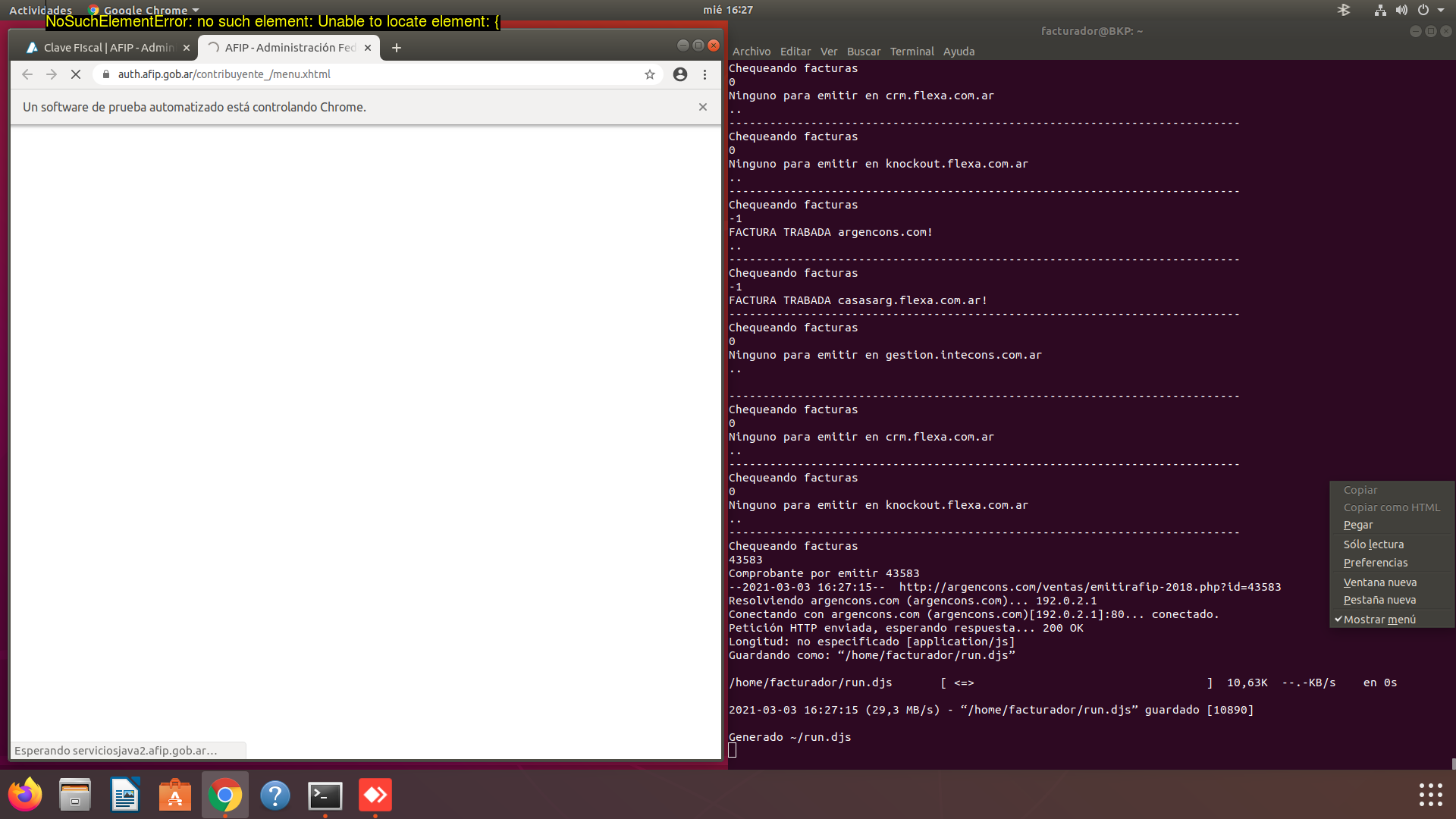
Task: Click the volume speaker icon
Action: click(1401, 10)
